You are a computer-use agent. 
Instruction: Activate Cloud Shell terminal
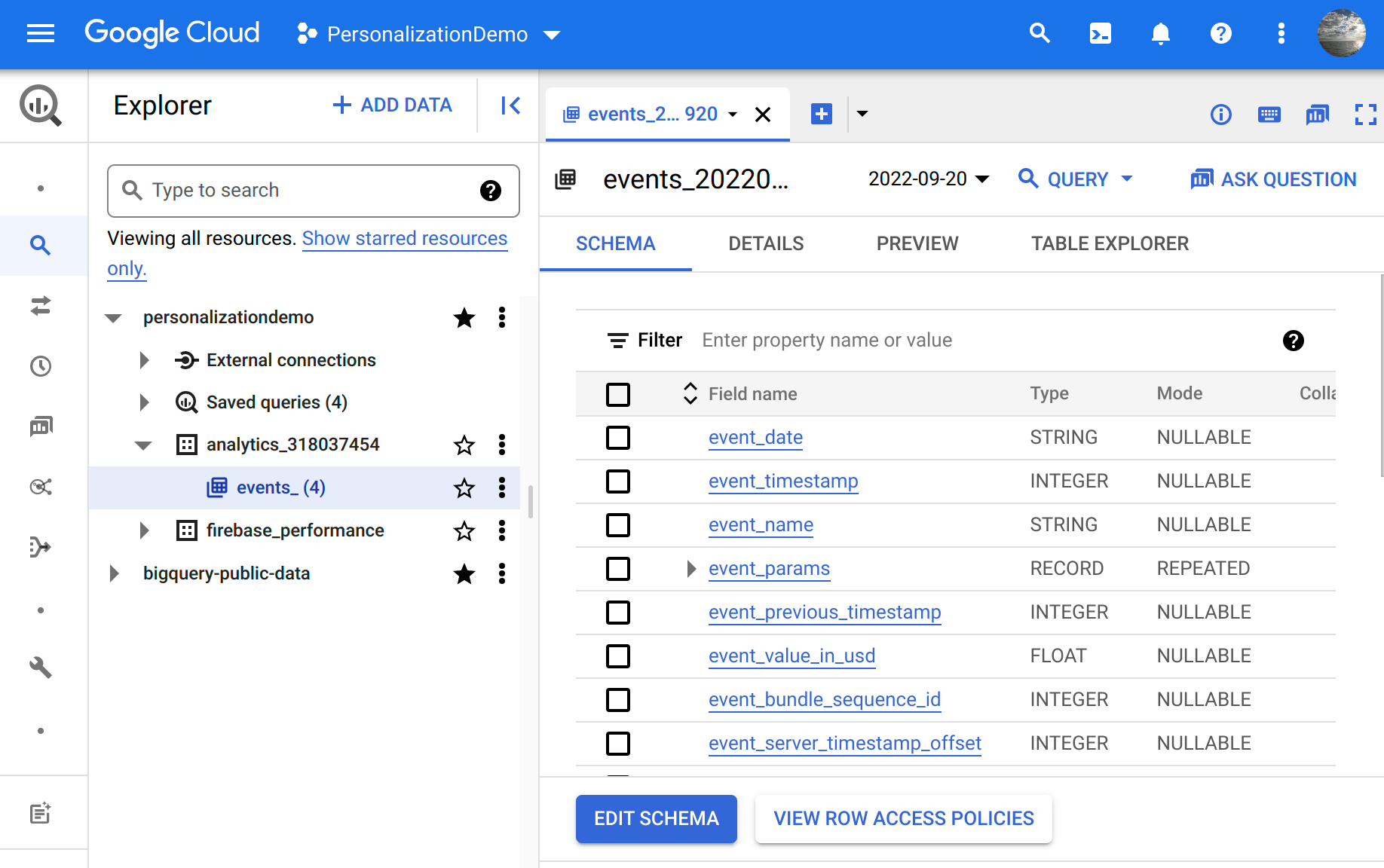[1100, 33]
